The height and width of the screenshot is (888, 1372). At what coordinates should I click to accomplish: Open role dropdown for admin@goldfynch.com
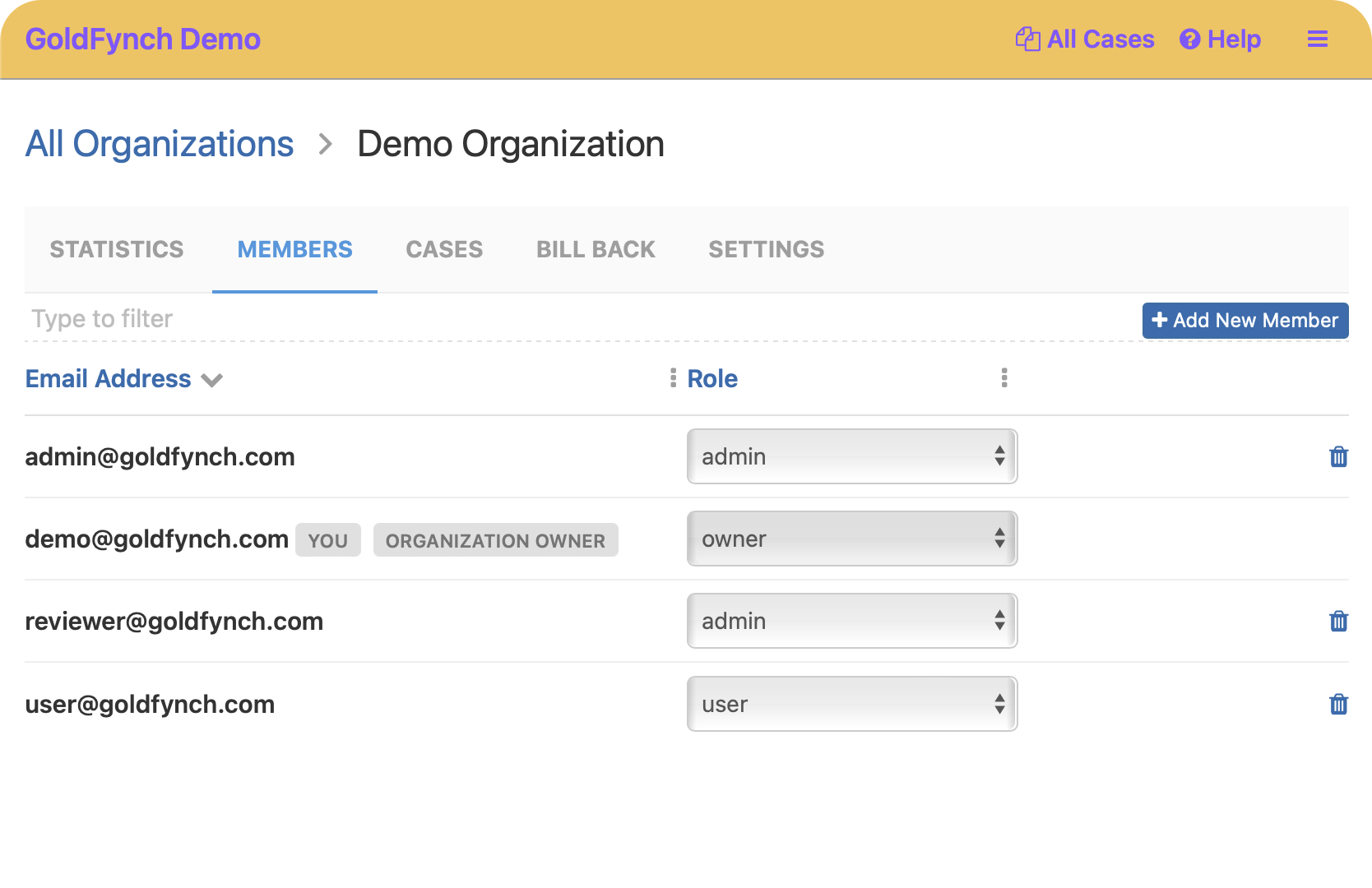(x=851, y=457)
